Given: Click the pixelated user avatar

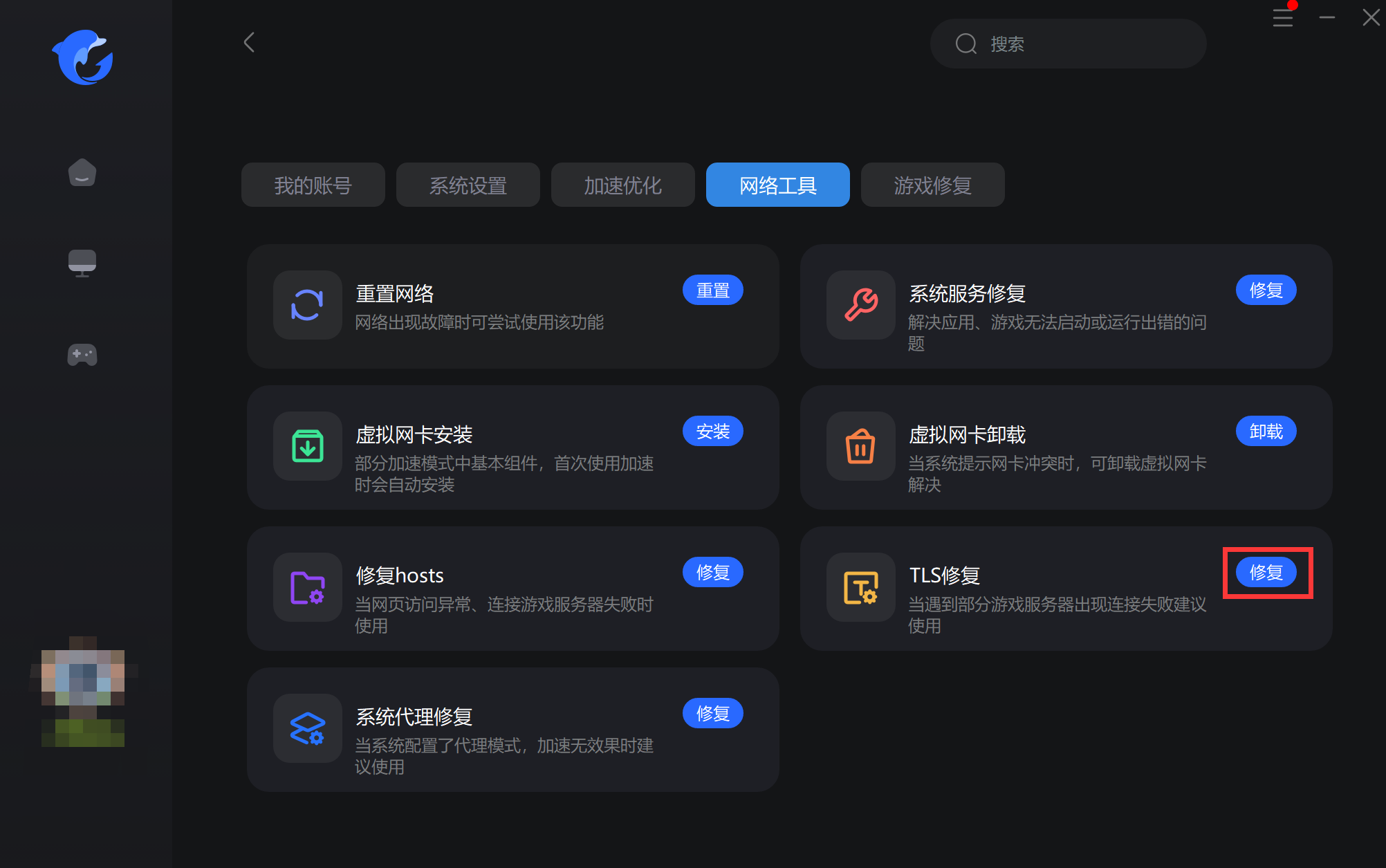Looking at the screenshot, I should click(83, 692).
